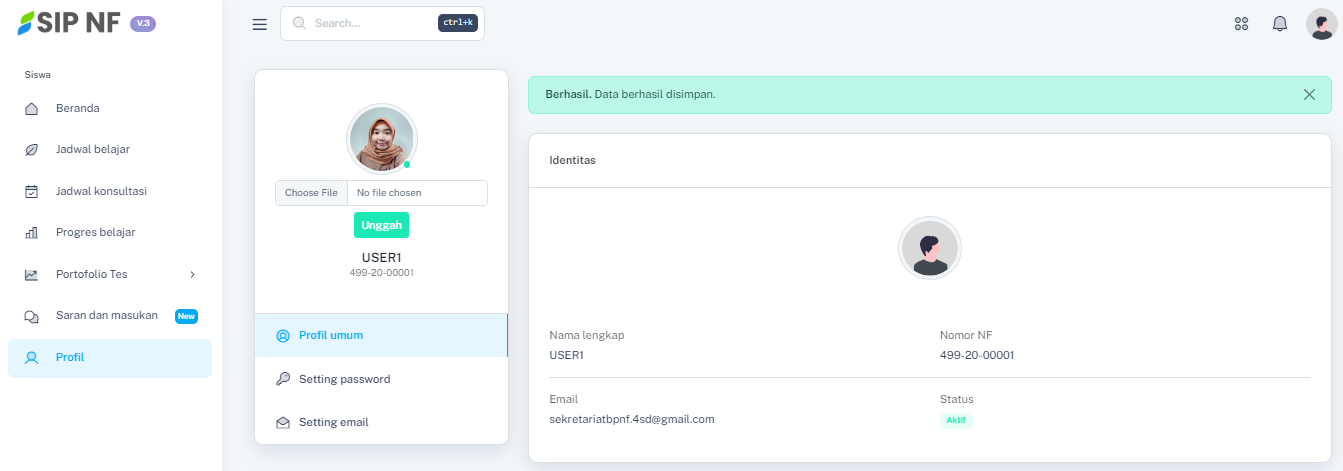
Task: Click the Jadwal belajar leaf icon
Action: tap(31, 150)
